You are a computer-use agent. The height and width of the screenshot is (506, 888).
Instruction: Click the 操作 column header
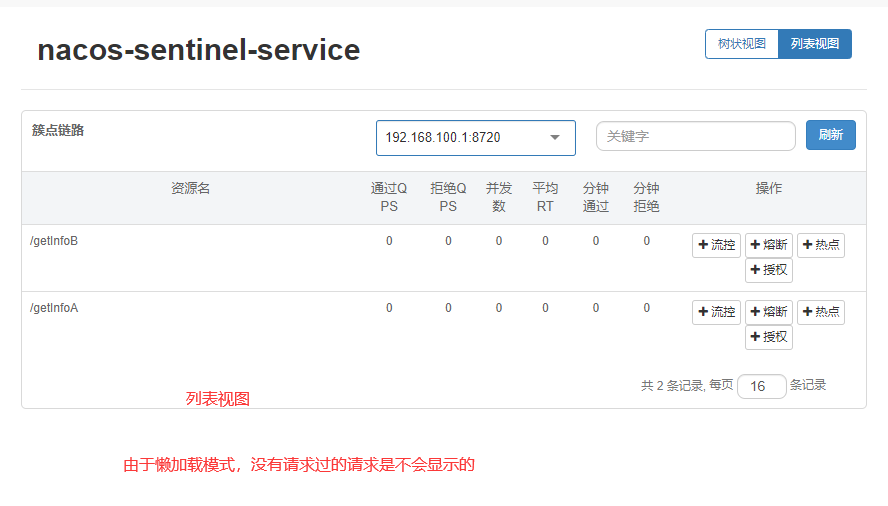tap(769, 188)
